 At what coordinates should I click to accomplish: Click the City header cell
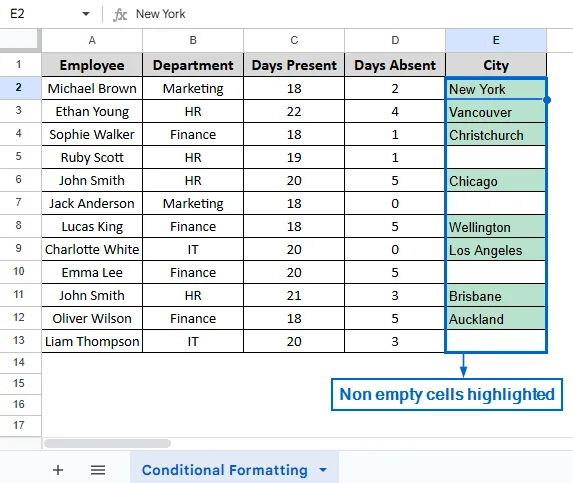tap(496, 65)
